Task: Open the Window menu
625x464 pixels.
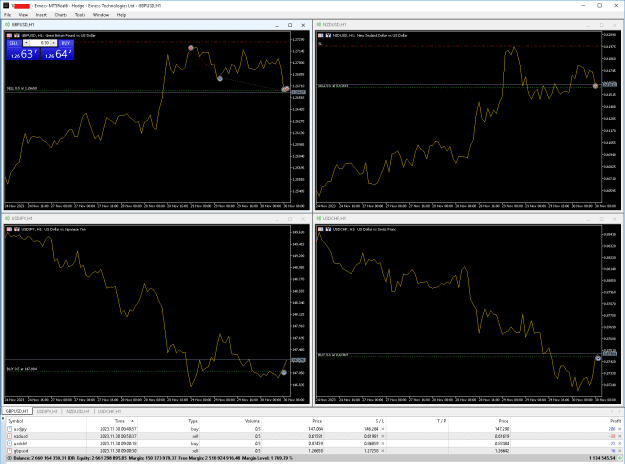Action: (x=101, y=15)
